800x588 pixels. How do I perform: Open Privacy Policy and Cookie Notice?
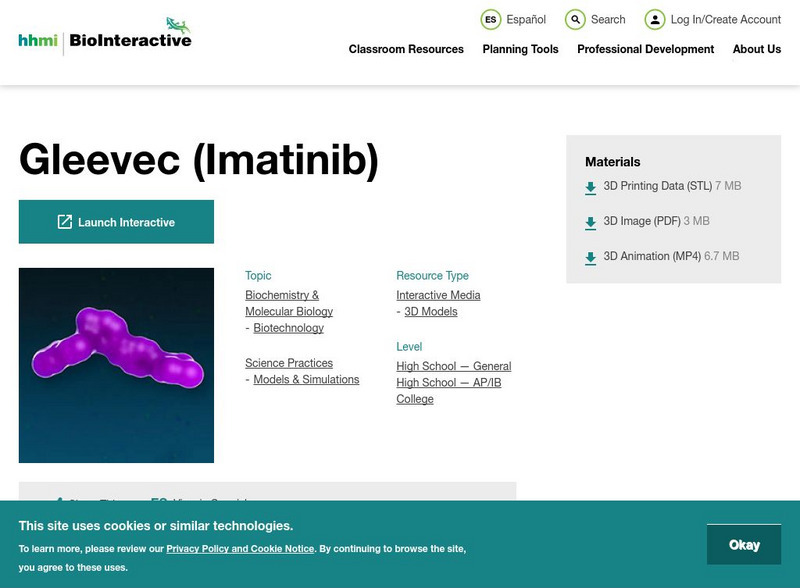(240, 549)
